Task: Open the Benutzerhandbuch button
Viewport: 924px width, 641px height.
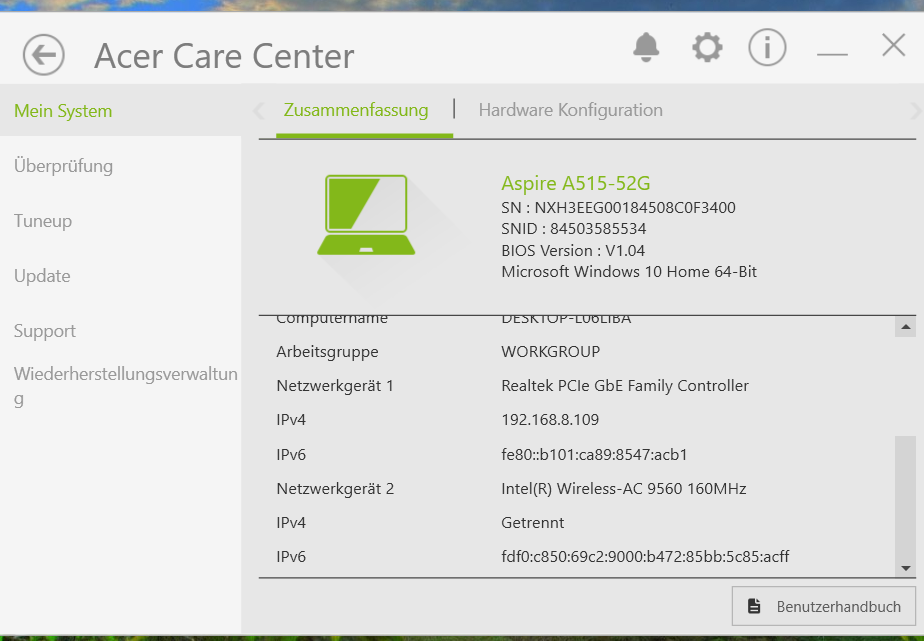Action: tap(824, 606)
